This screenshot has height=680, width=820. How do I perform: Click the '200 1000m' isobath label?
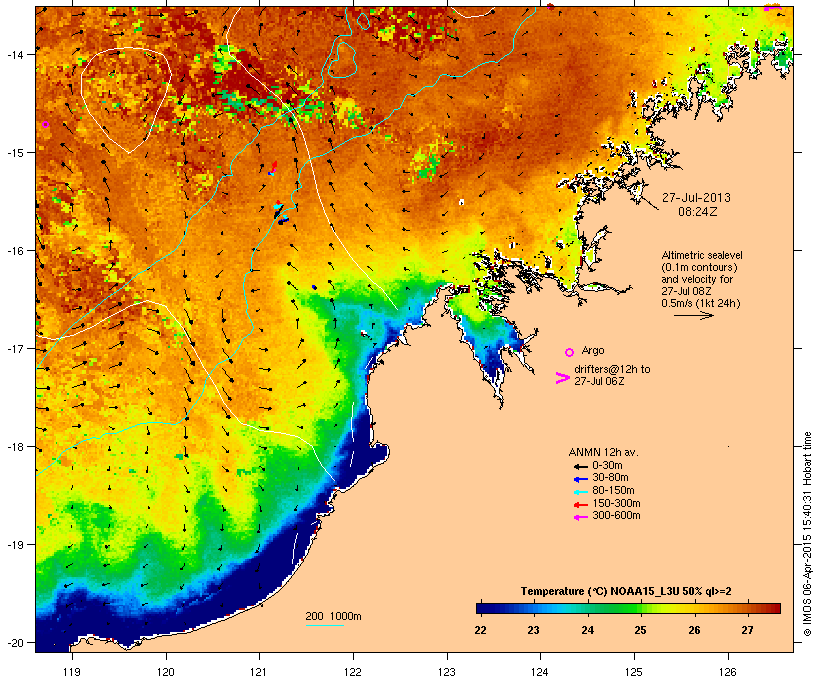[333, 616]
